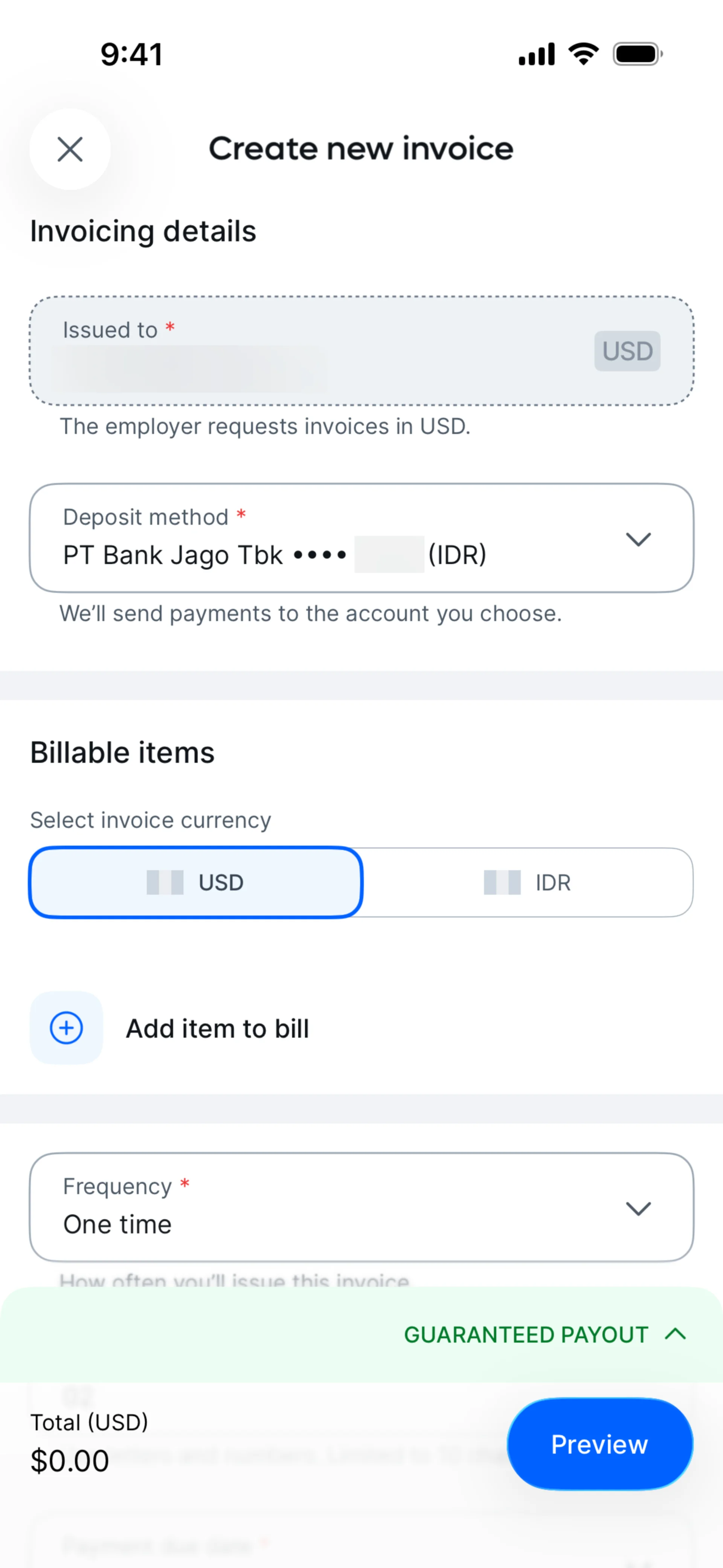Viewport: 723px width, 1568px height.
Task: Tap the battery icon in status bar
Action: (x=637, y=54)
